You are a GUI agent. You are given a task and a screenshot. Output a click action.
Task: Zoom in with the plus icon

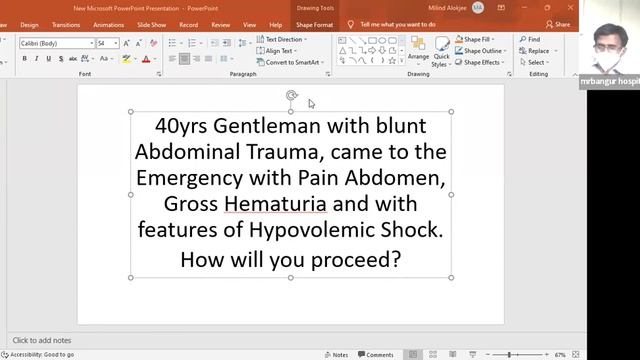547,354
